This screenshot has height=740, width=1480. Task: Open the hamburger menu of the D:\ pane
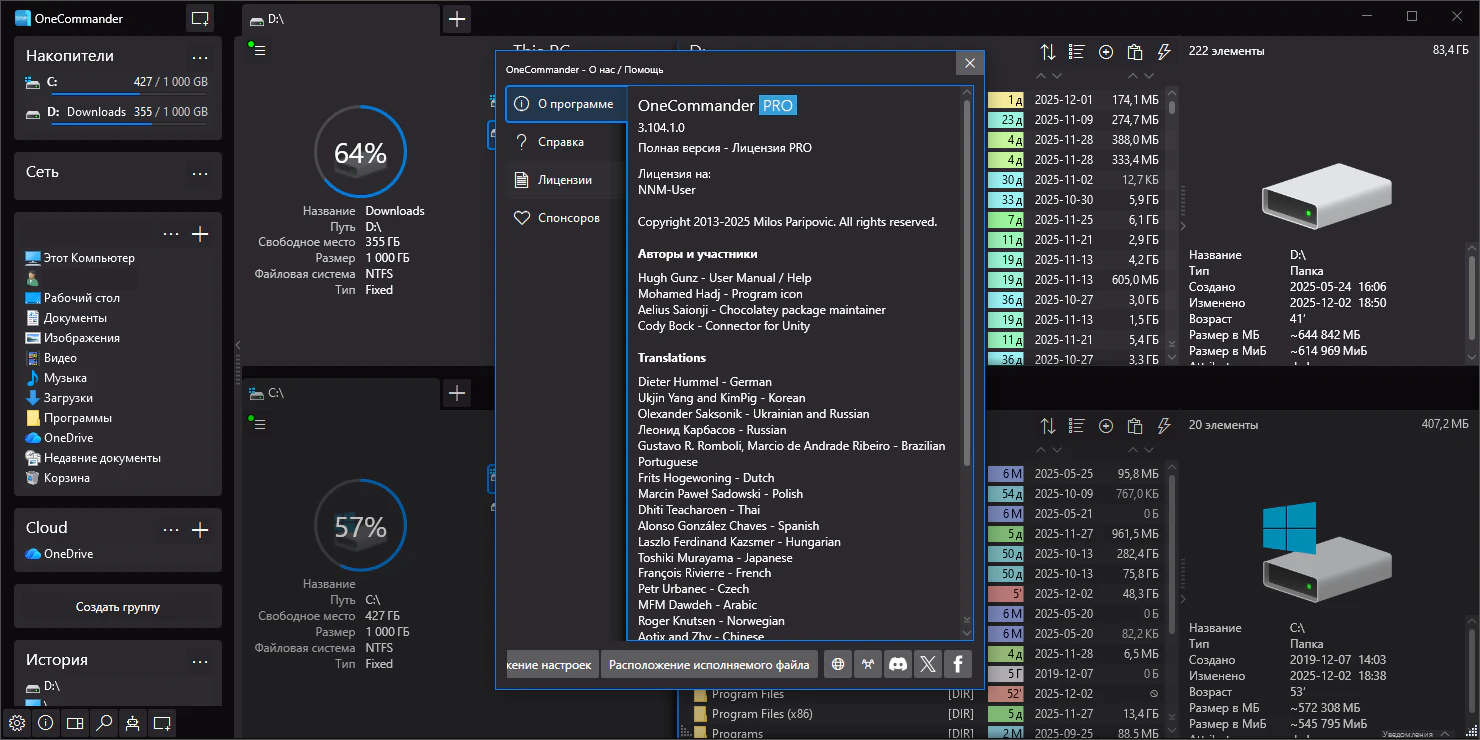pyautogui.click(x=260, y=50)
